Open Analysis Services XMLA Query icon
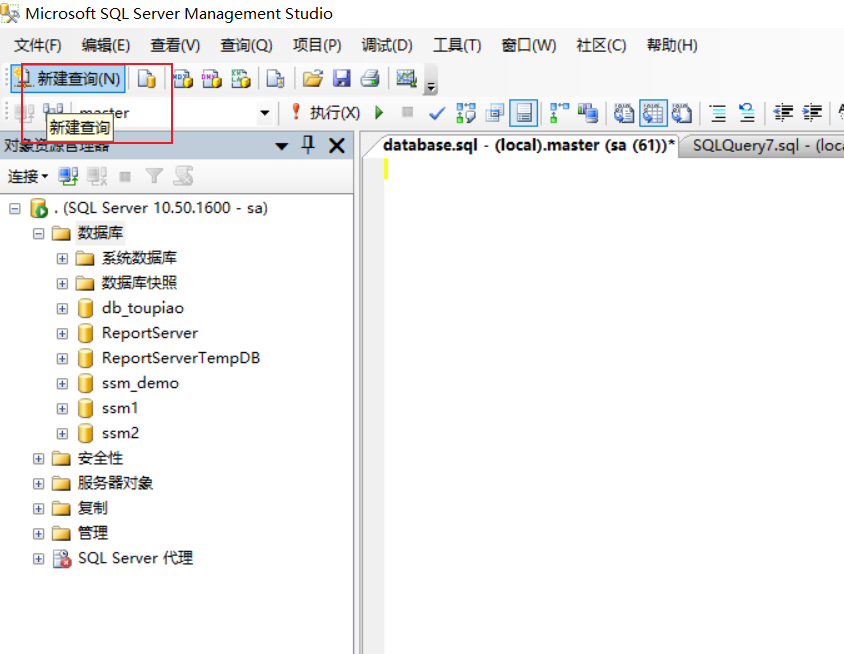Screen dimensions: 844x654 241,79
